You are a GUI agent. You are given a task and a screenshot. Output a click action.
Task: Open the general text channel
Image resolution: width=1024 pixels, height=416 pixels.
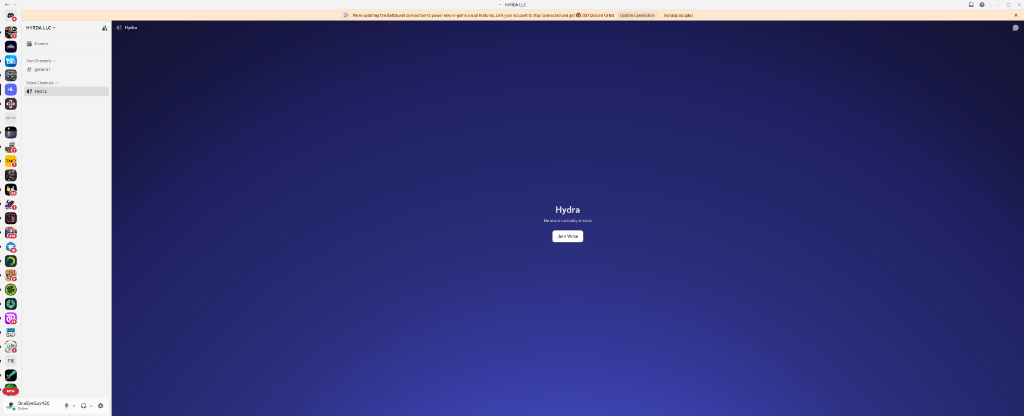coord(67,69)
